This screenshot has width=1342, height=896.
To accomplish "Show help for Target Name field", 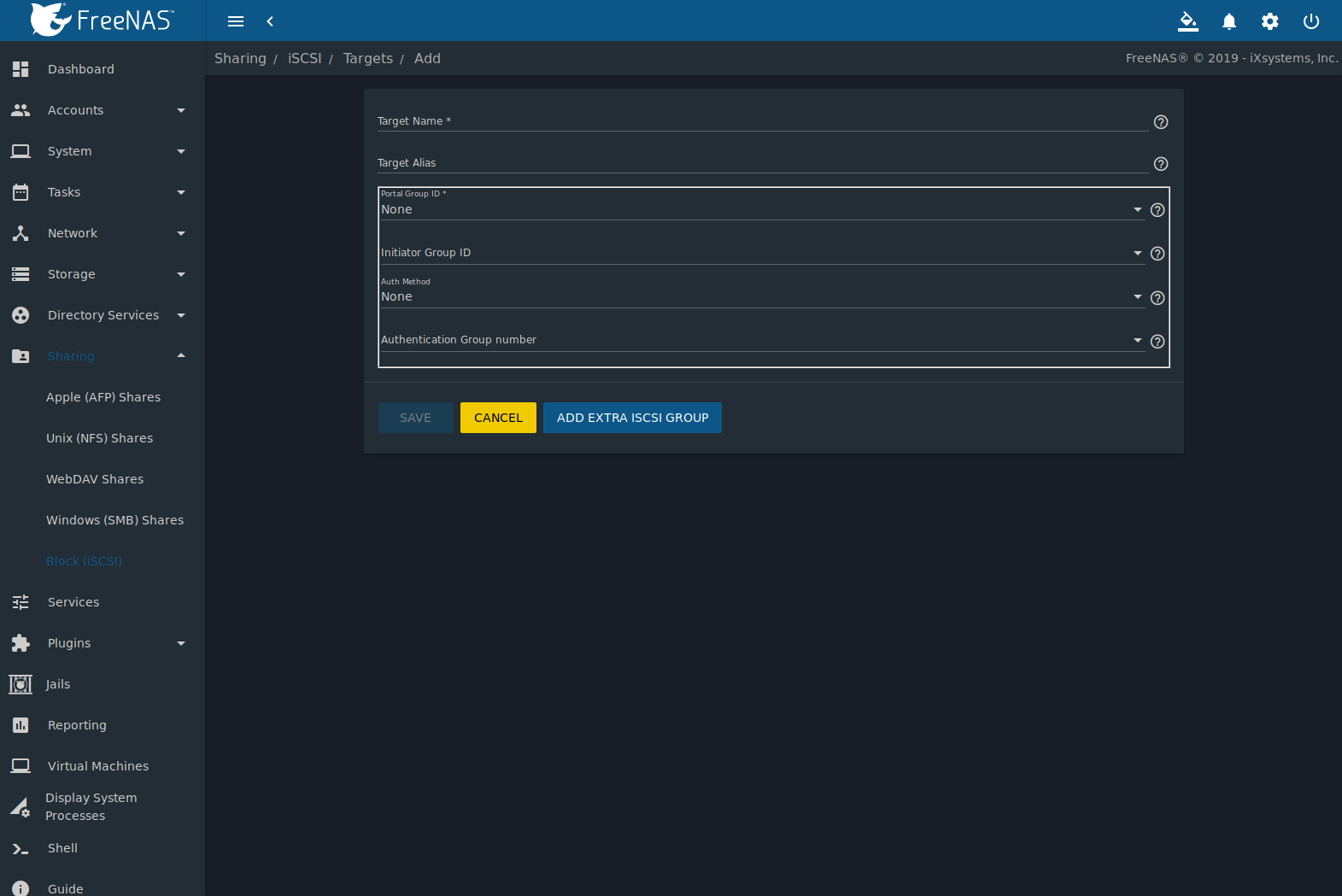I will (1161, 122).
